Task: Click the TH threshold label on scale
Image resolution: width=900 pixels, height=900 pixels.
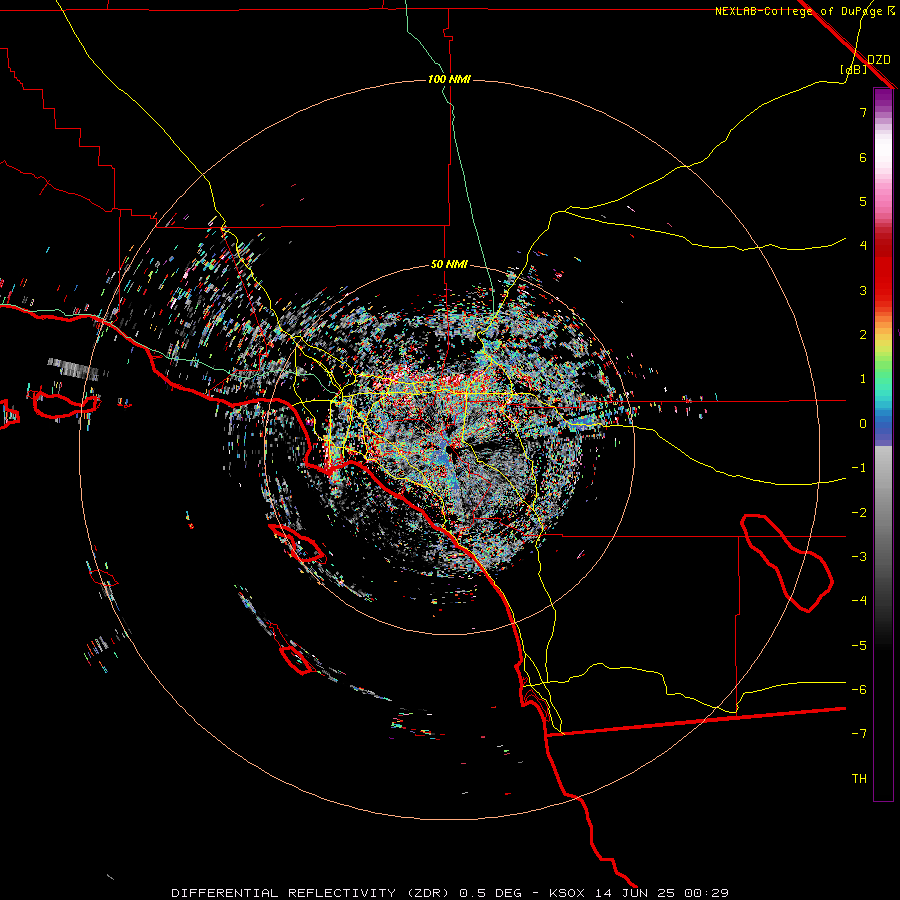Action: [x=859, y=779]
